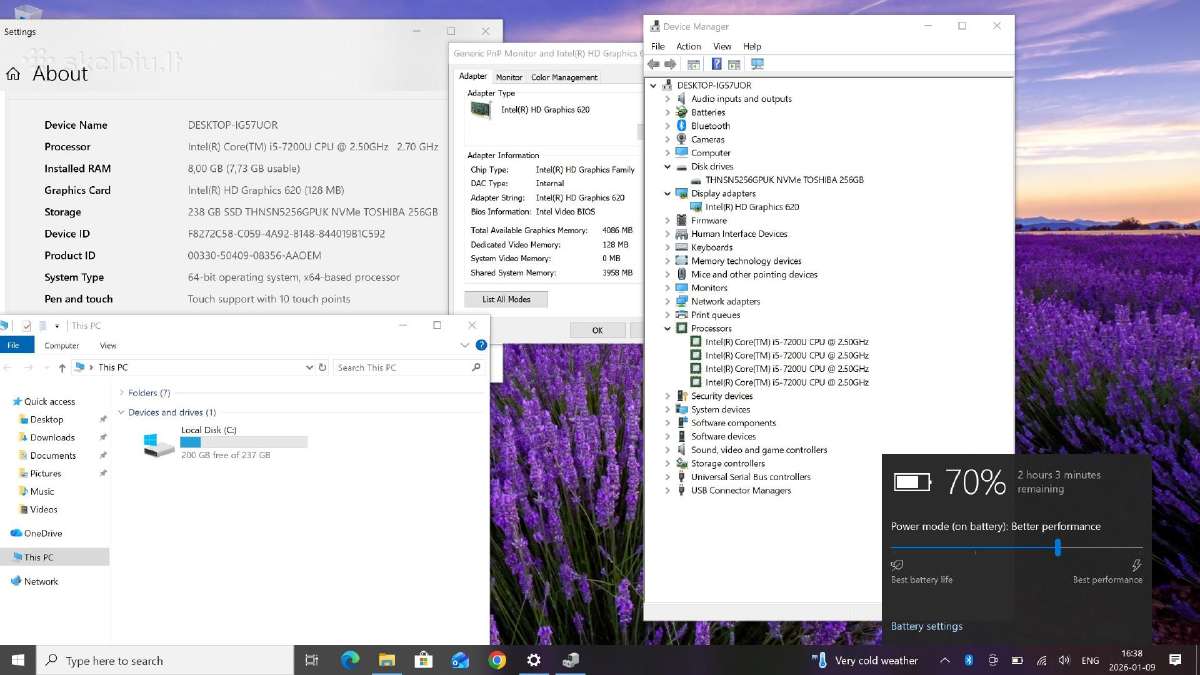
Task: Go up one level with Explorer's up arrow
Action: [62, 367]
